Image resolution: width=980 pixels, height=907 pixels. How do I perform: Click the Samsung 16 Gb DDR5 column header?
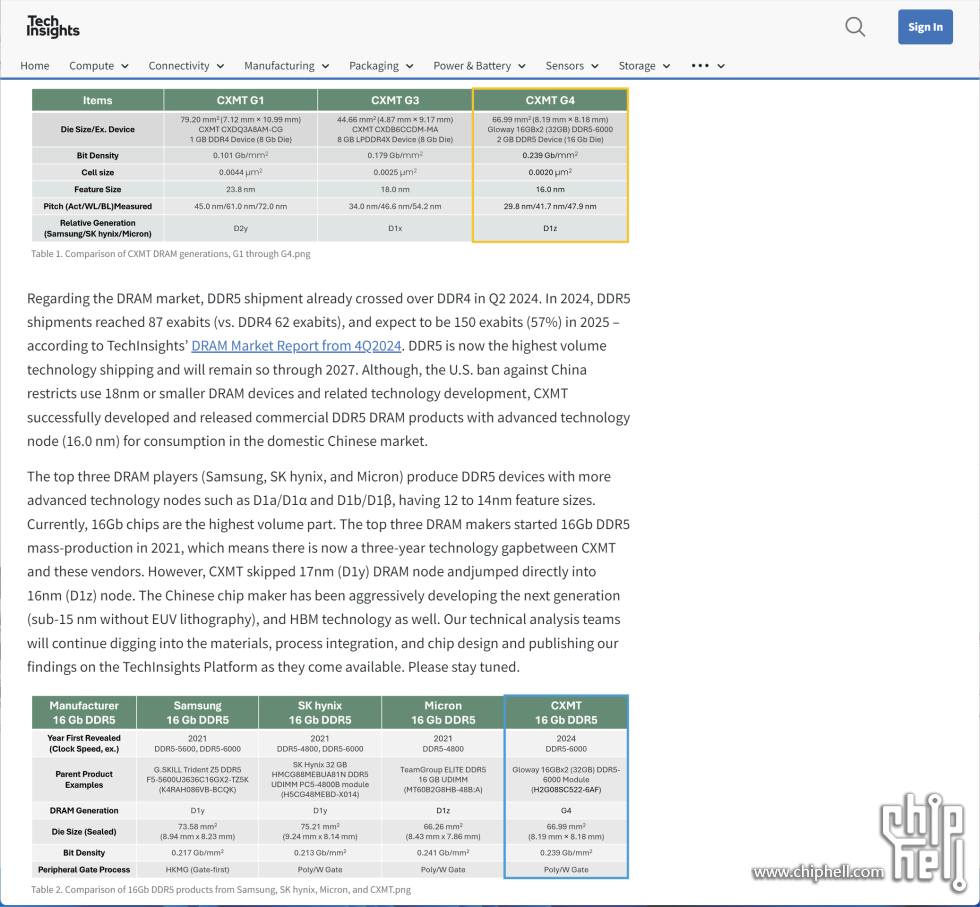198,713
